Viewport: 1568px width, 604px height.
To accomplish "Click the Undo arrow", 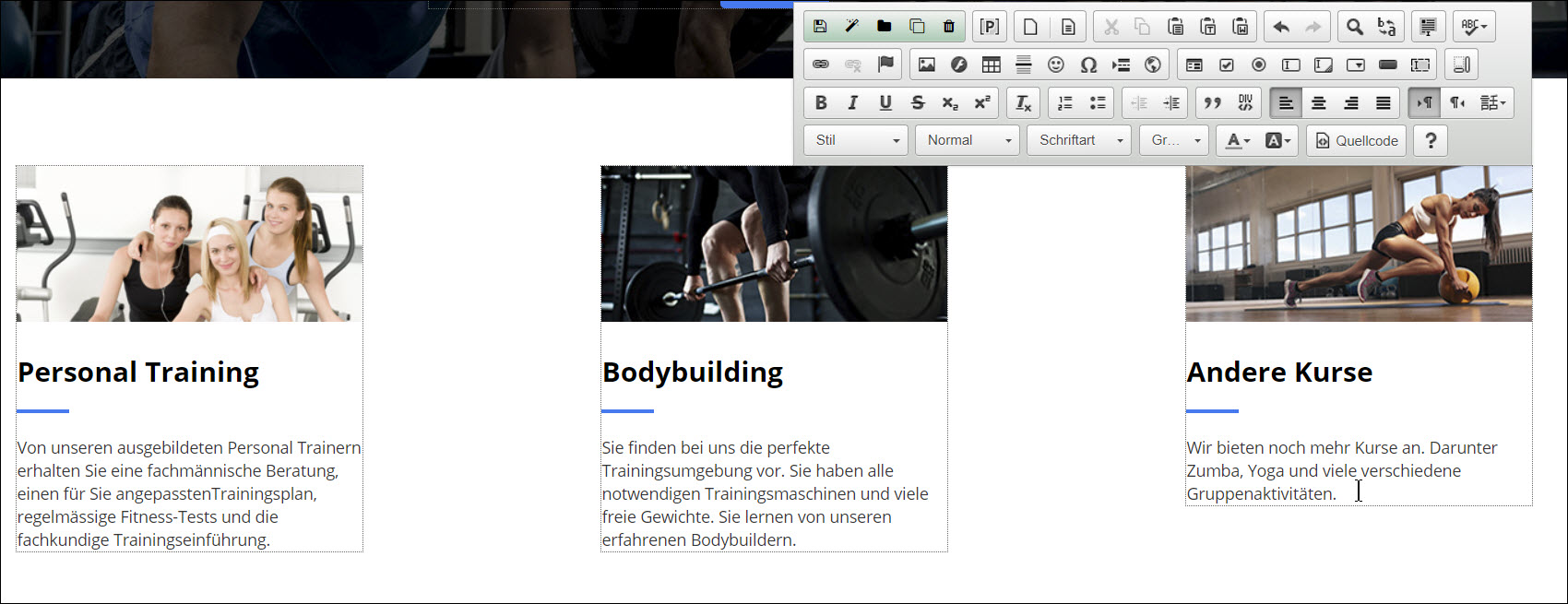I will (1281, 27).
